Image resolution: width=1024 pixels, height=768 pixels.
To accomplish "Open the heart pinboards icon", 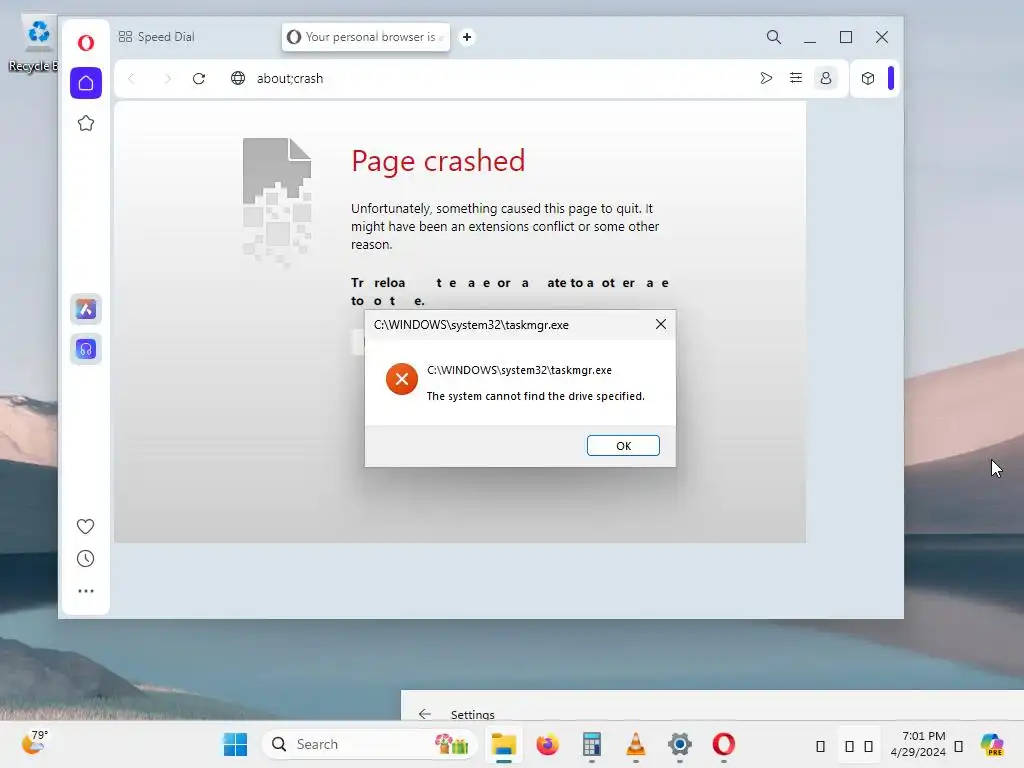I will (86, 526).
